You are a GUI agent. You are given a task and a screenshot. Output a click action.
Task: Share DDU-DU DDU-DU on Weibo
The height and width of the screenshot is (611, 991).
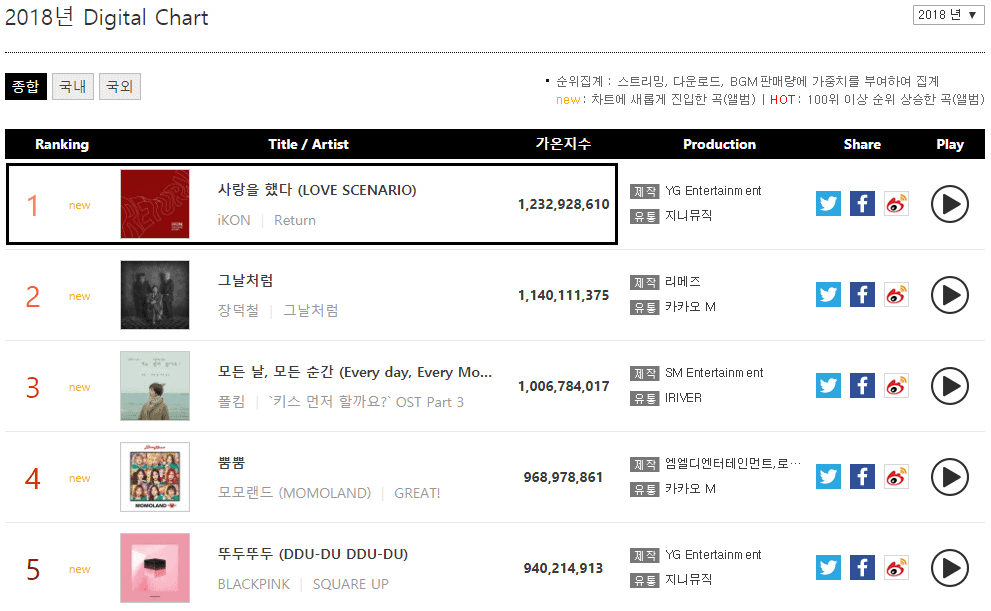pyautogui.click(x=896, y=568)
